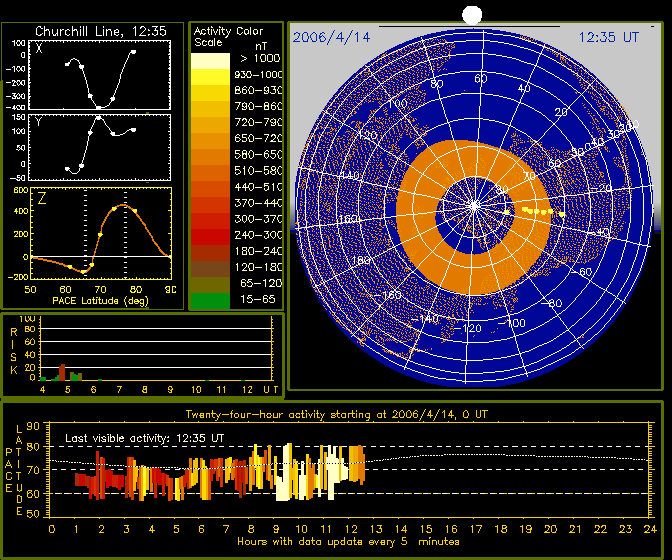Viewport: 672px width, 560px height.
Task: Click the white sun marker above the map
Action: (472, 15)
